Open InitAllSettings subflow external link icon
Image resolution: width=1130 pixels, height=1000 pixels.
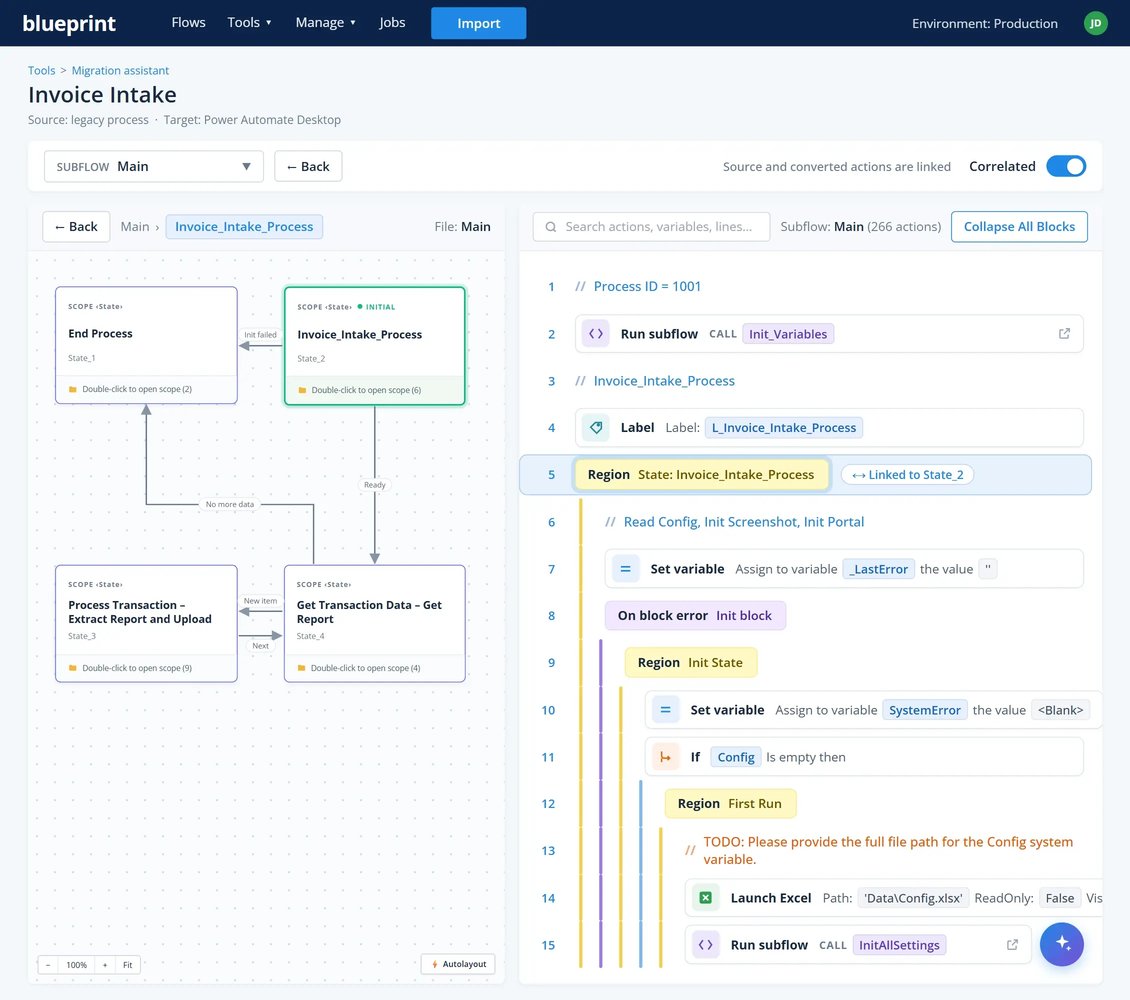click(1012, 945)
